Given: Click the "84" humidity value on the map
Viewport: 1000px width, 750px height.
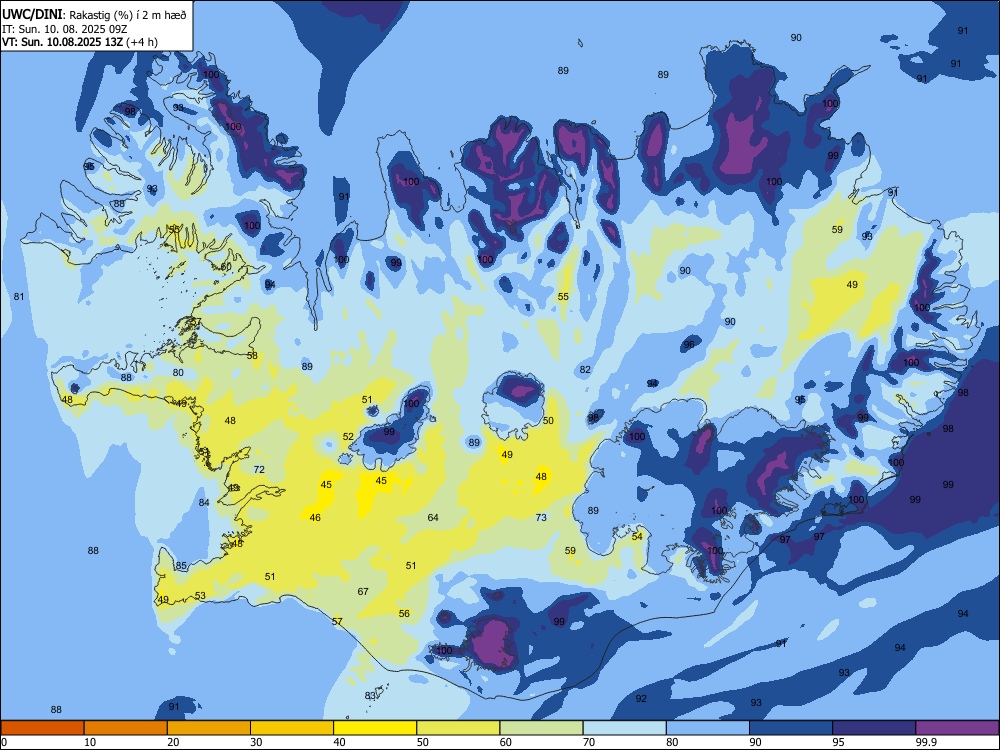Looking at the screenshot, I should tap(204, 503).
